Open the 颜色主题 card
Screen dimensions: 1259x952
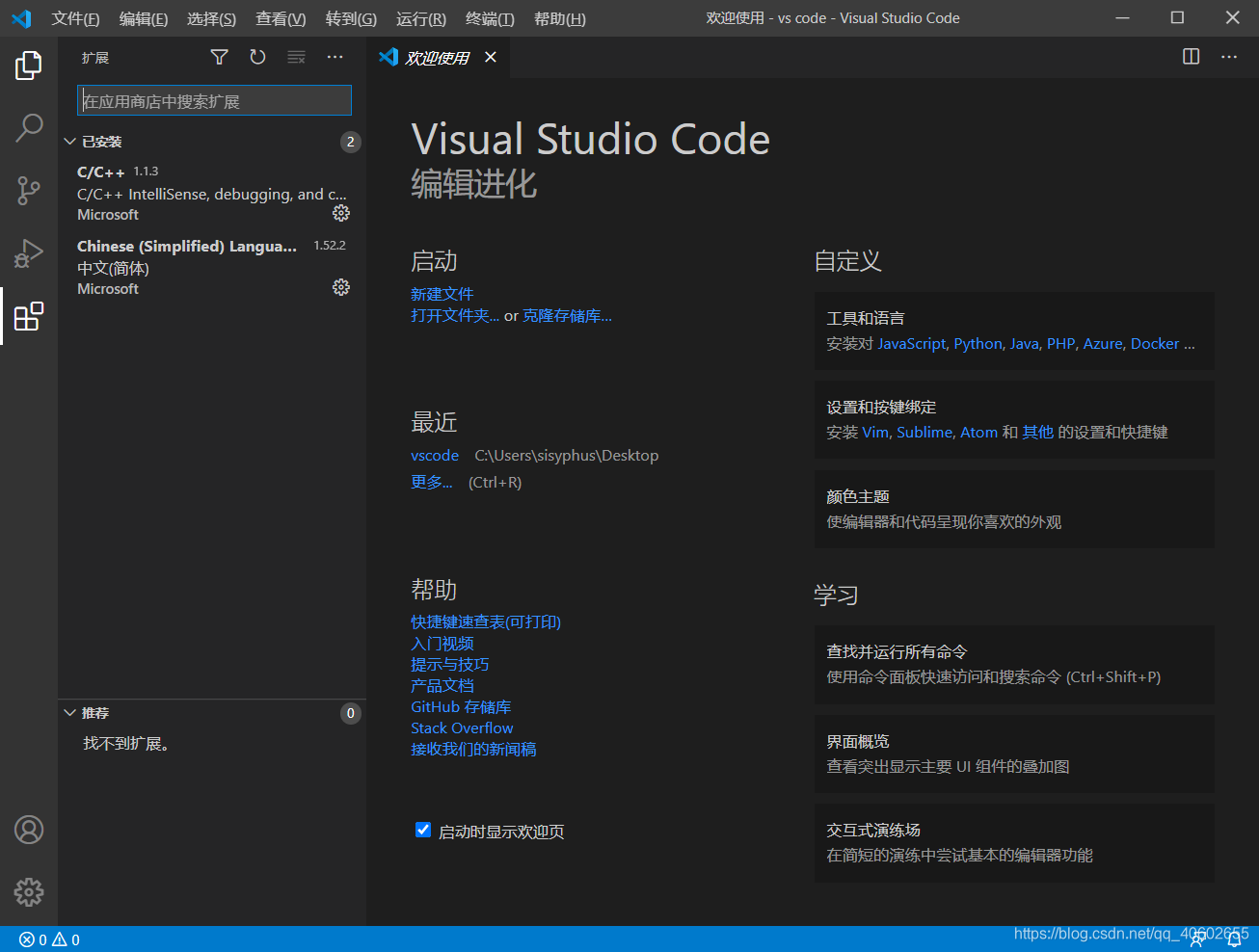tap(1014, 509)
